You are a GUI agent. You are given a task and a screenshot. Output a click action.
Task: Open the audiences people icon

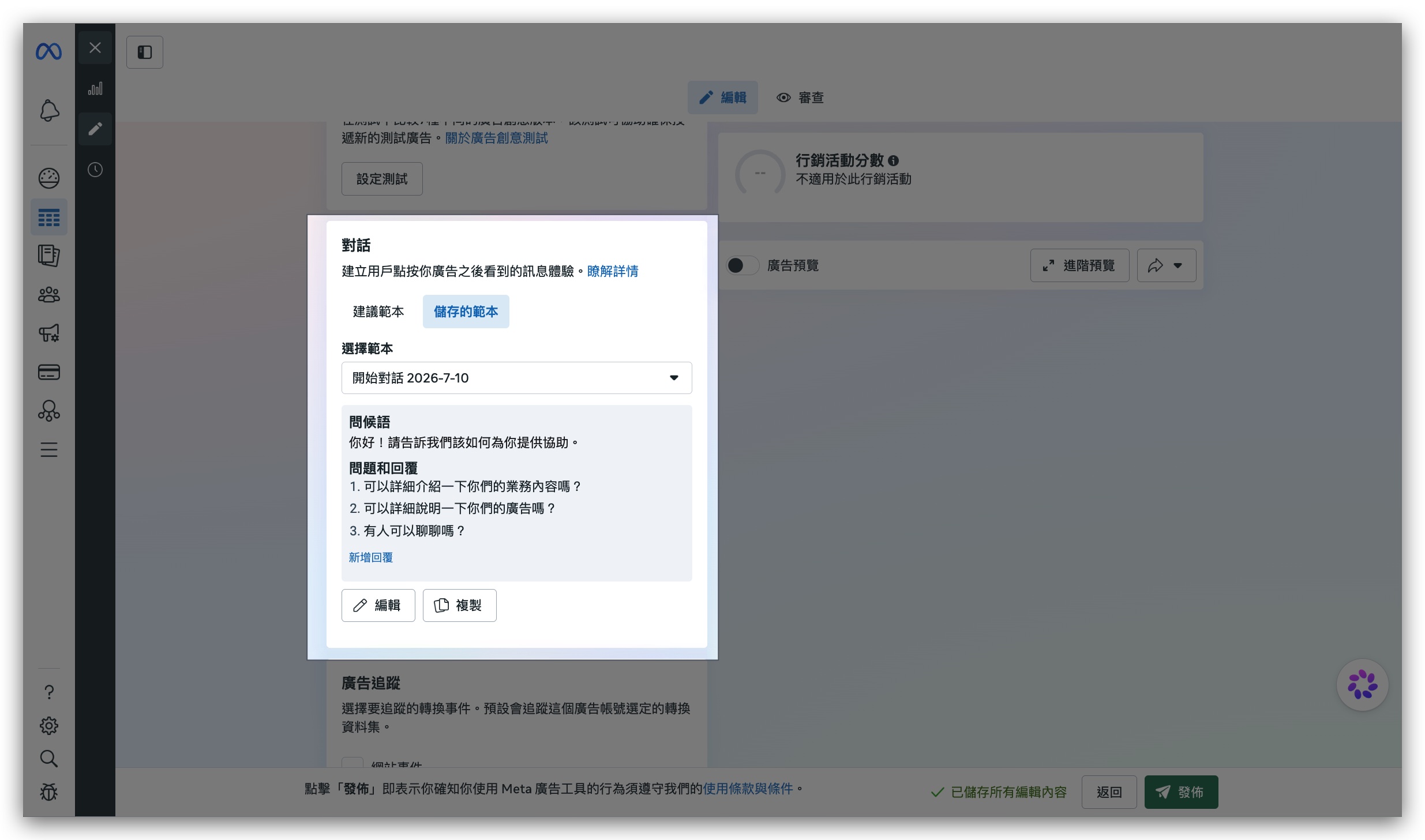coord(49,295)
